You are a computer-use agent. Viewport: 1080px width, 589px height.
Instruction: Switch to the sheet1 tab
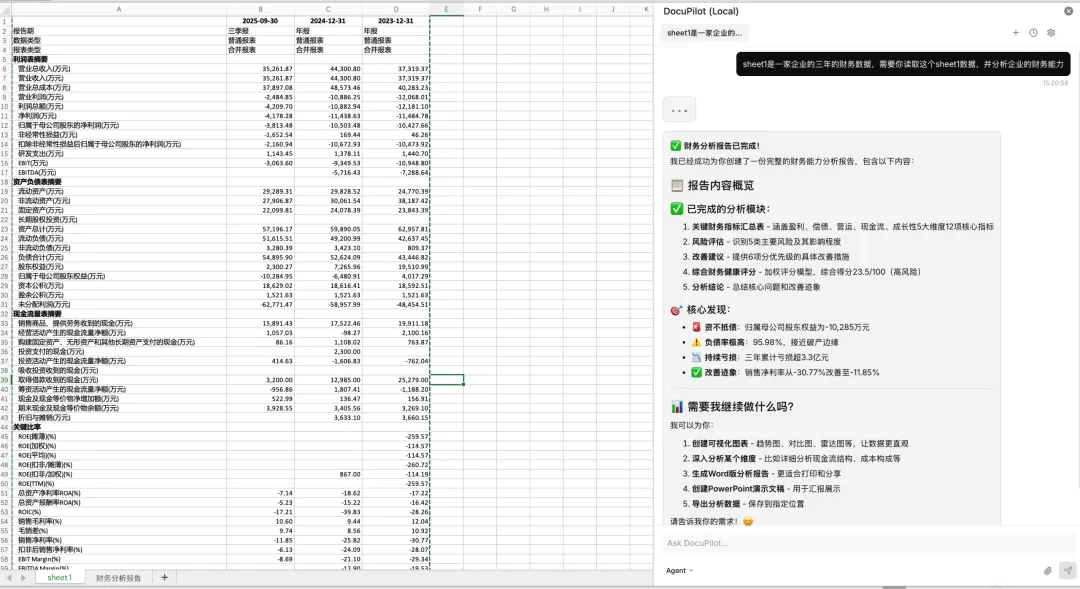[59, 577]
